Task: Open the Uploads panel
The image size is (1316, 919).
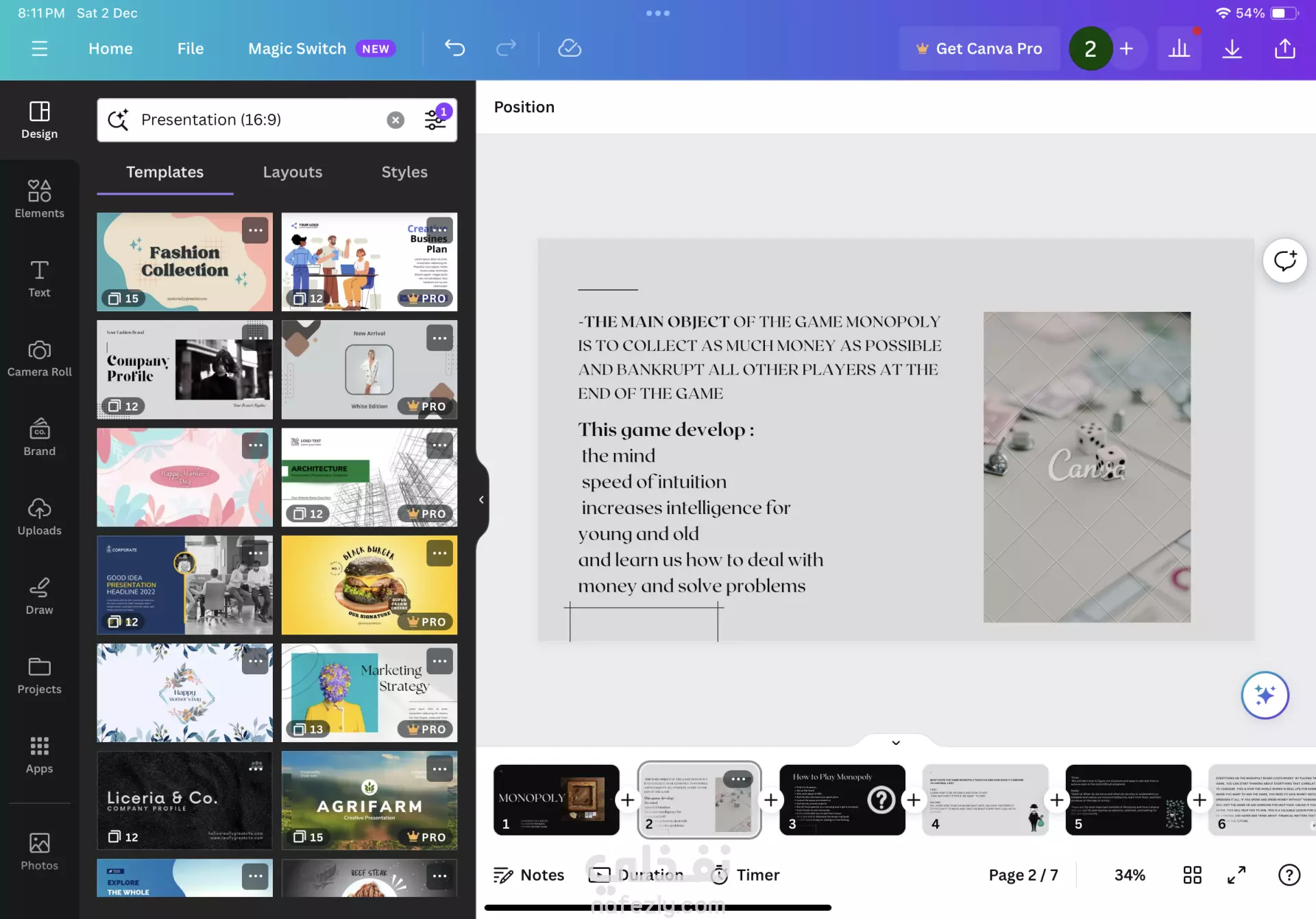Action: 39,517
